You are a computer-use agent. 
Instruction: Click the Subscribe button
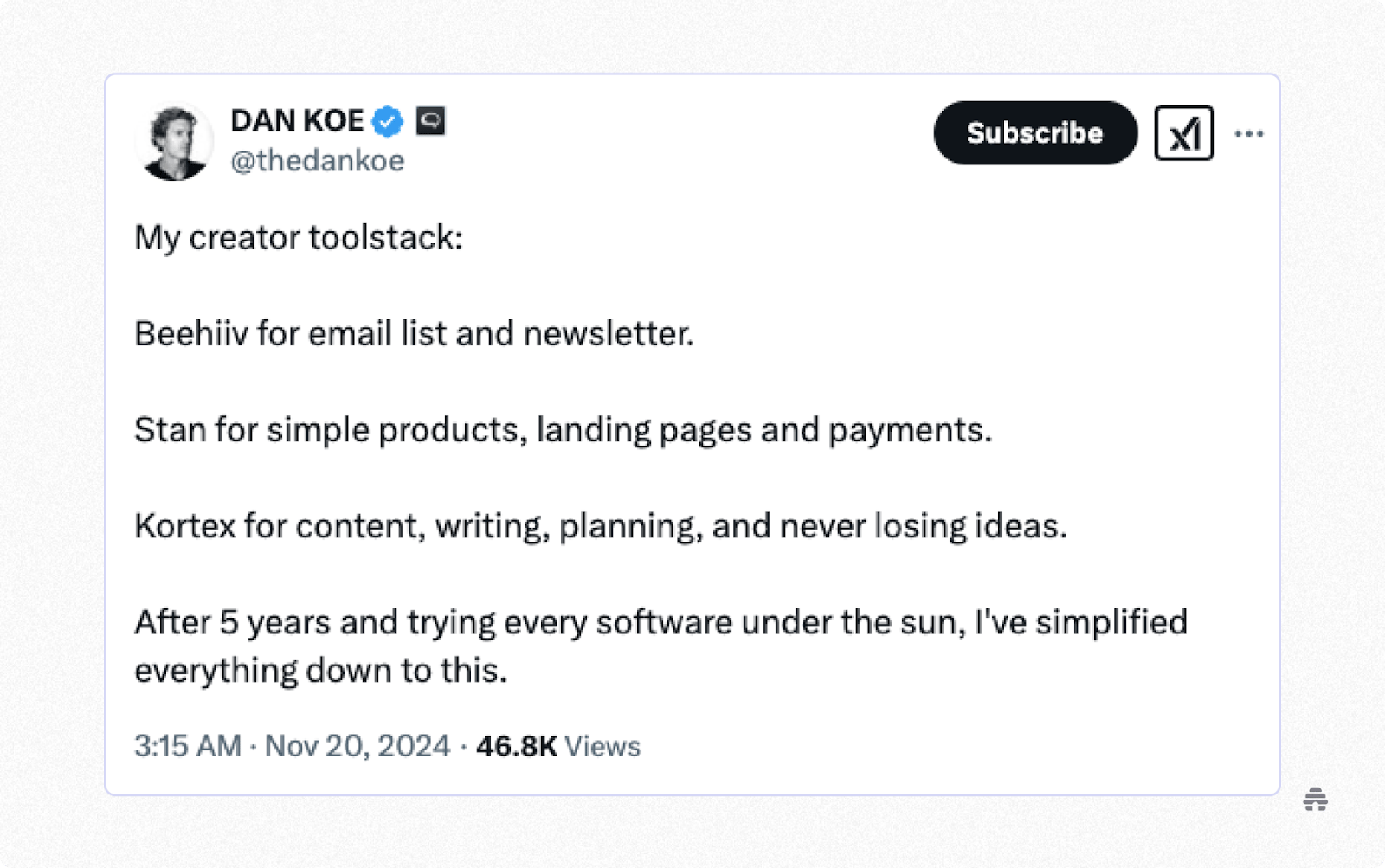point(1035,132)
